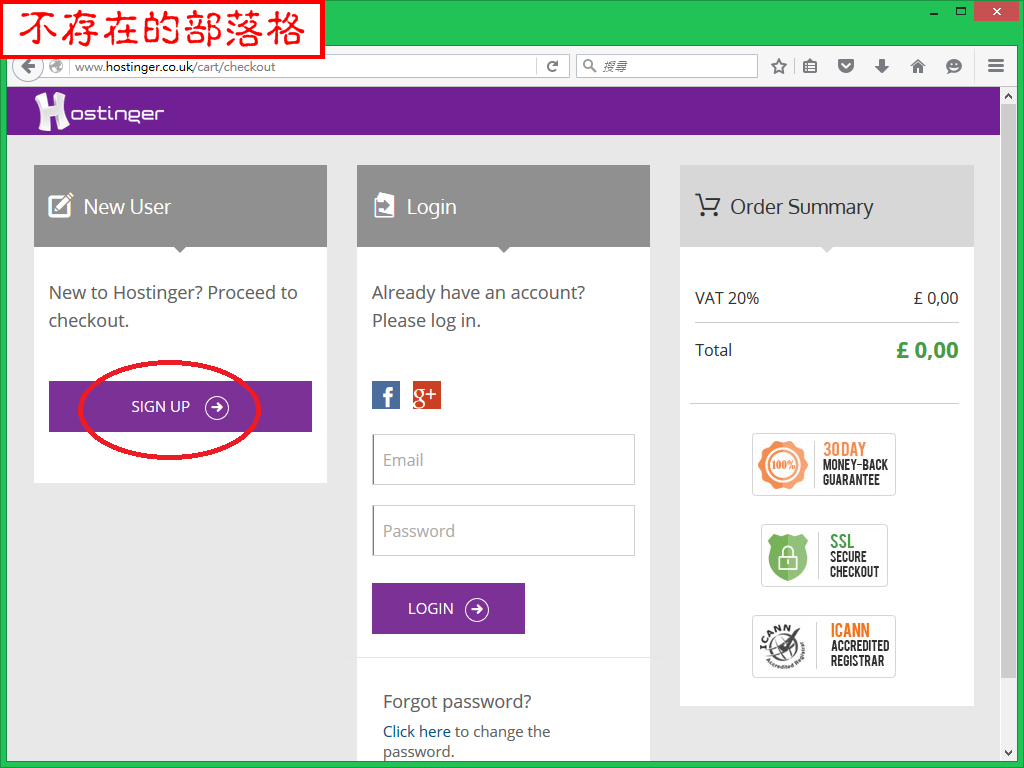
Task: Log in with Facebook icon
Action: (386, 395)
